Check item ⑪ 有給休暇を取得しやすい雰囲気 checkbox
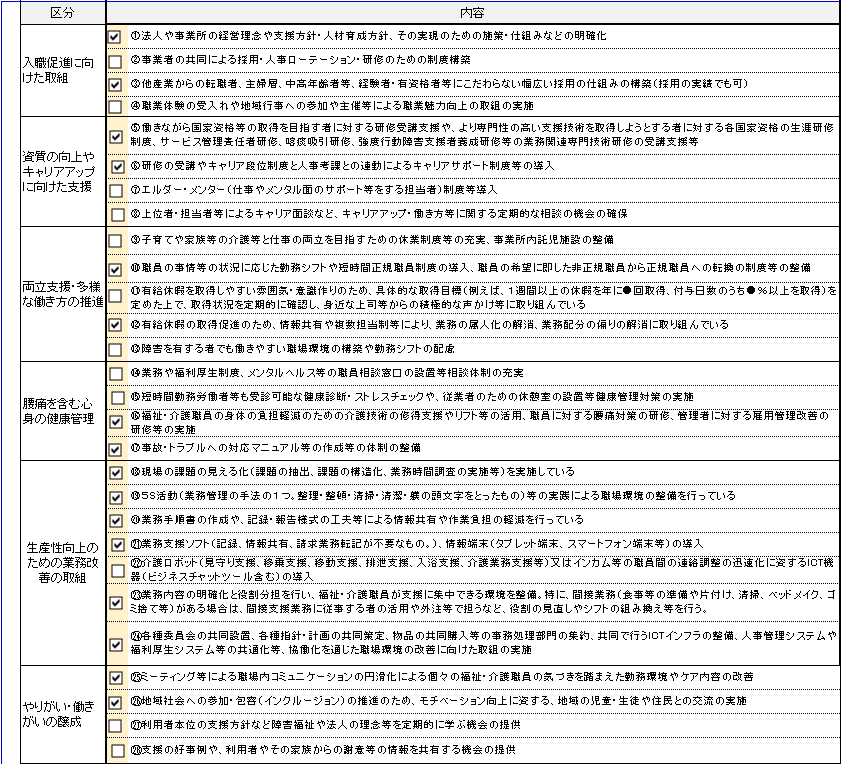This screenshot has height=765, width=842. click(115, 296)
